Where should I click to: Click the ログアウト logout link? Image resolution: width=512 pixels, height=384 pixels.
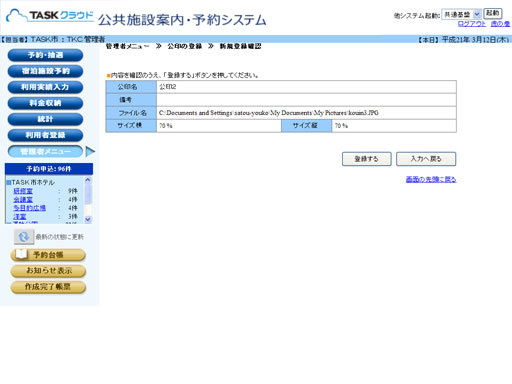pos(472,24)
